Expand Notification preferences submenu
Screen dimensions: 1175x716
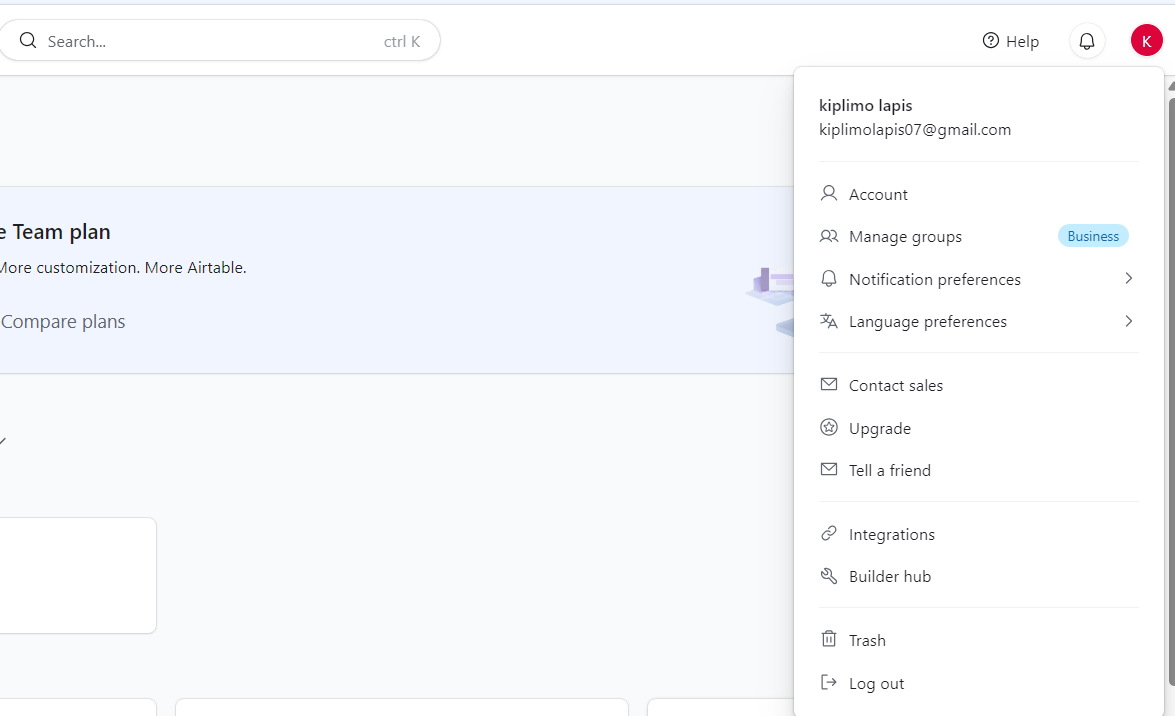1128,278
